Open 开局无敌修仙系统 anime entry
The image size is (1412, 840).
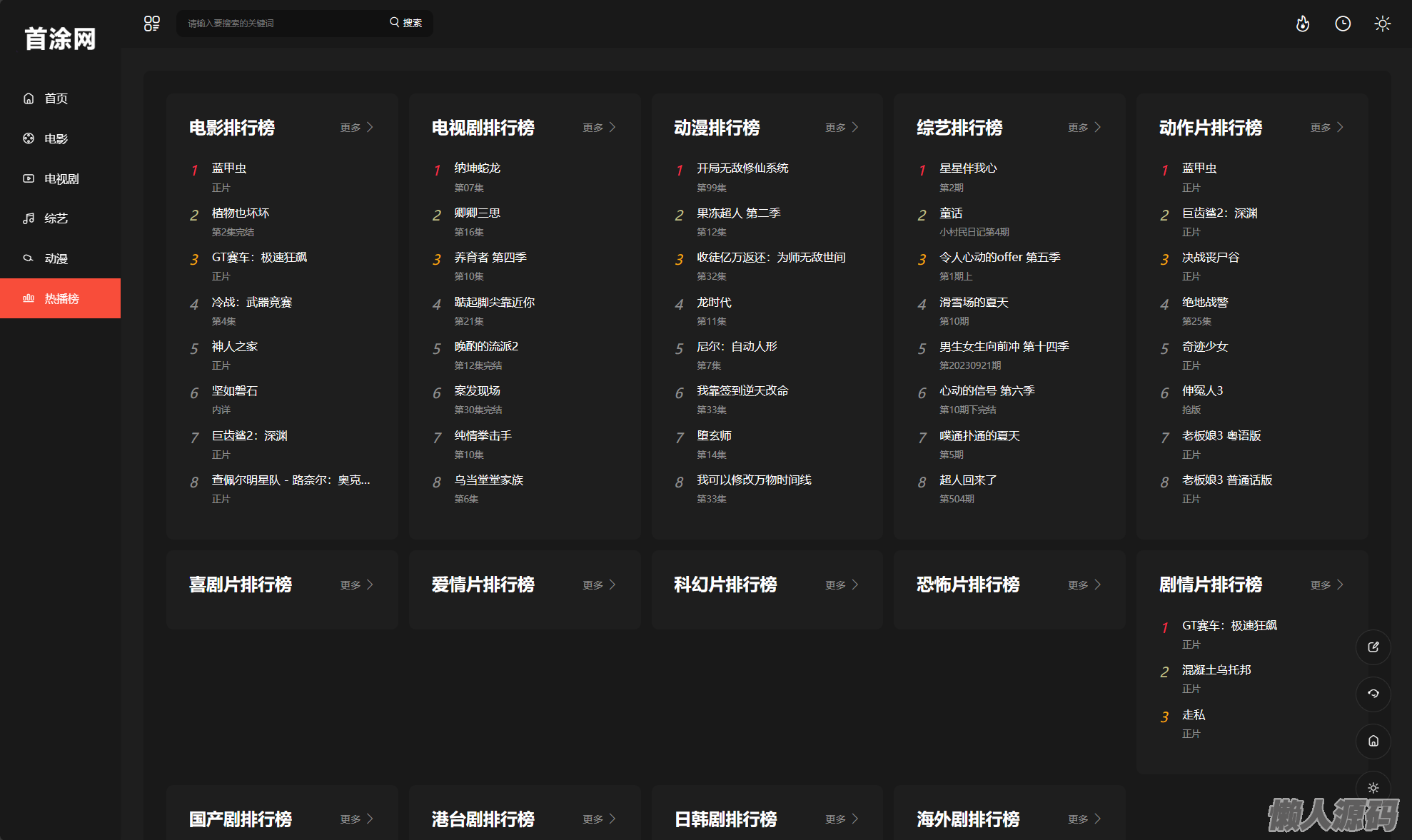[742, 168]
